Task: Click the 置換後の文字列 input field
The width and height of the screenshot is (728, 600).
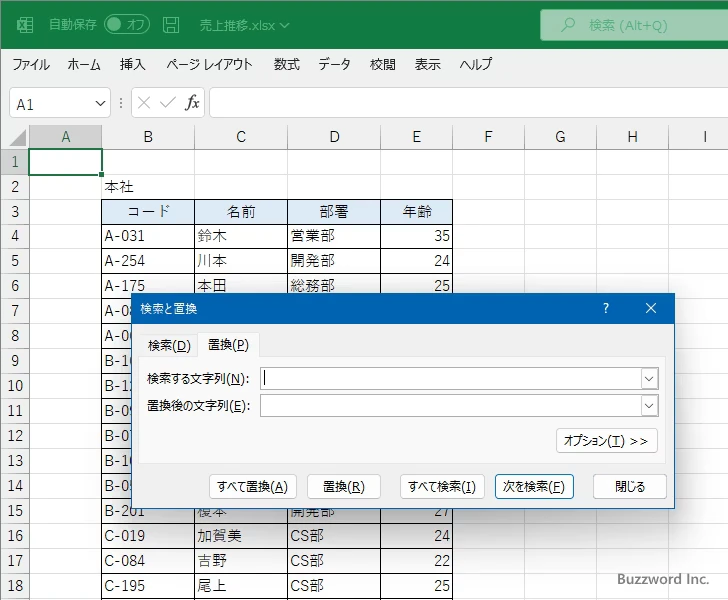Action: (450, 406)
